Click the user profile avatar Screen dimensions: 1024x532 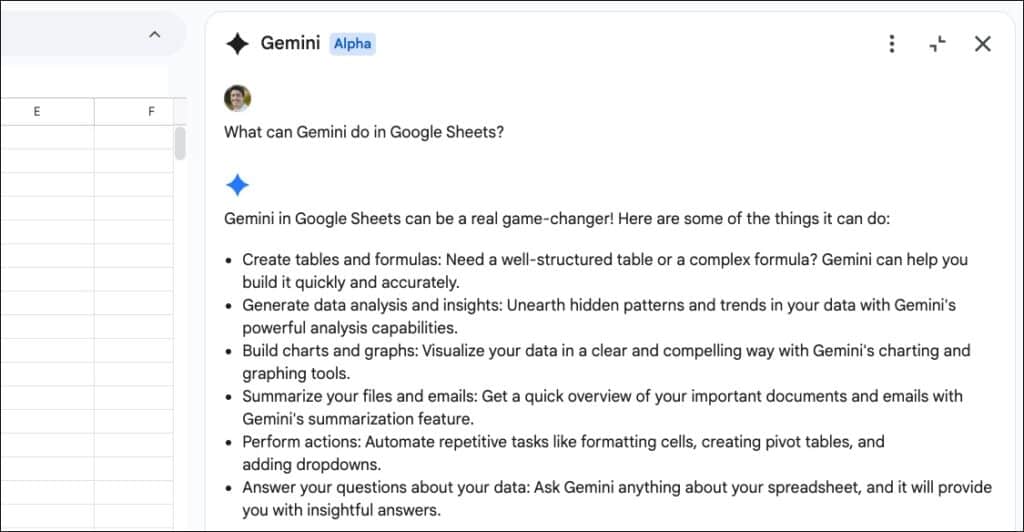pyautogui.click(x=238, y=98)
